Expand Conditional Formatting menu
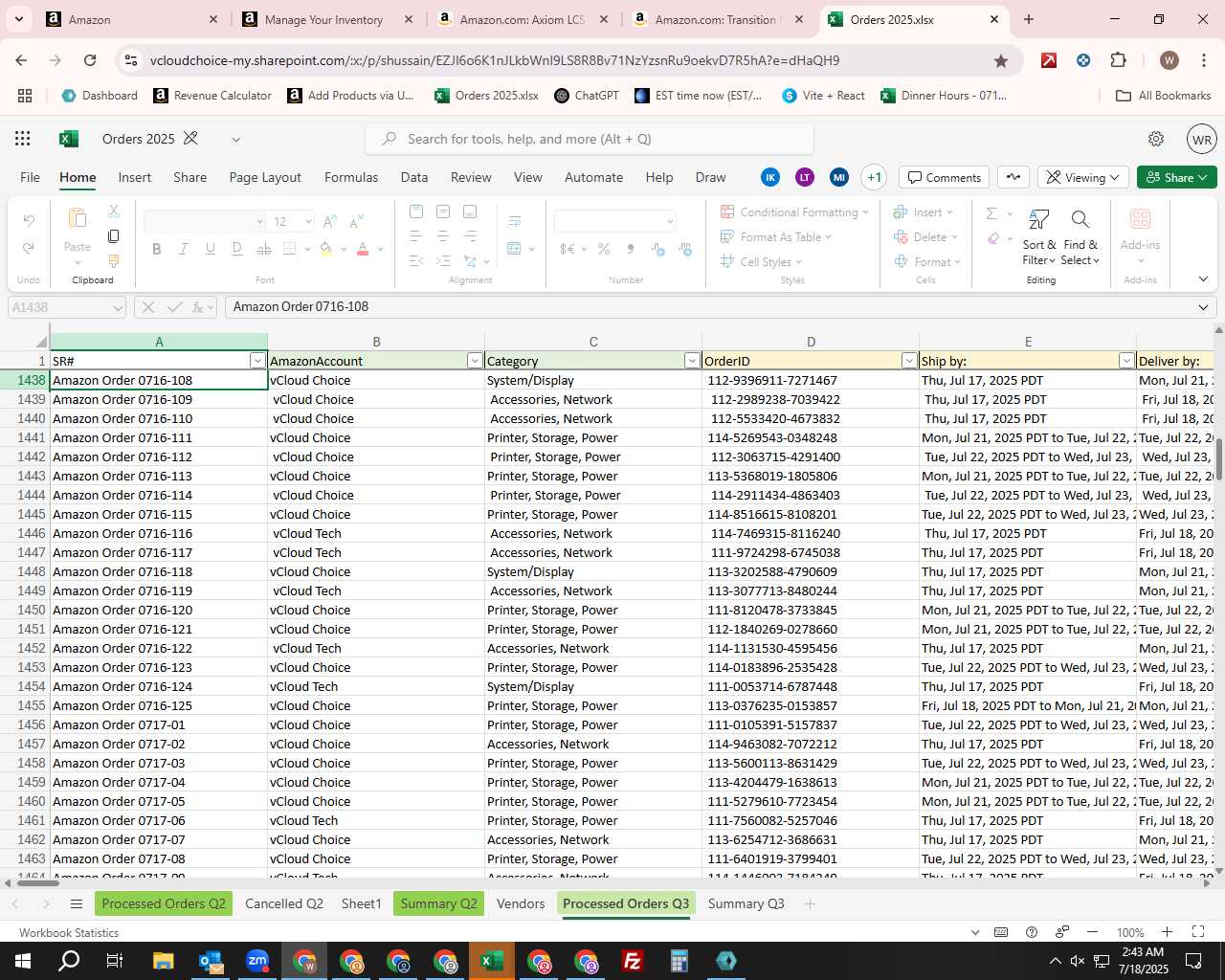This screenshot has width=1225, height=980. coord(794,212)
